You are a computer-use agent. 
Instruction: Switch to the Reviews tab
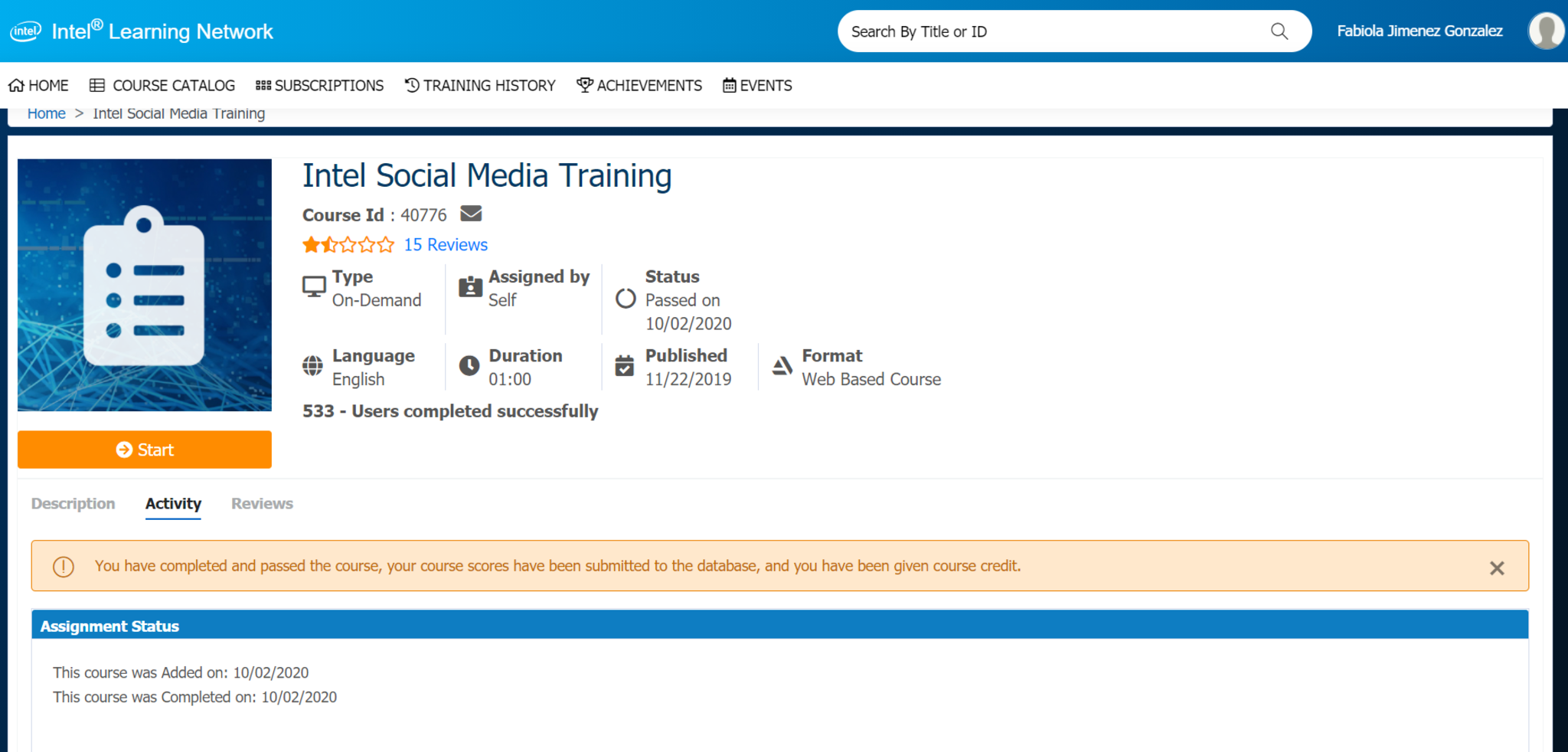(262, 504)
